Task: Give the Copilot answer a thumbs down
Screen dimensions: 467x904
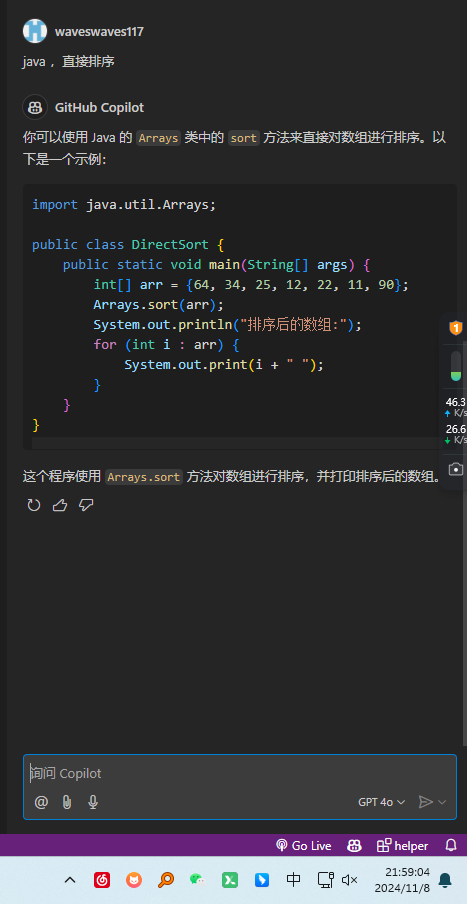Action: point(86,506)
